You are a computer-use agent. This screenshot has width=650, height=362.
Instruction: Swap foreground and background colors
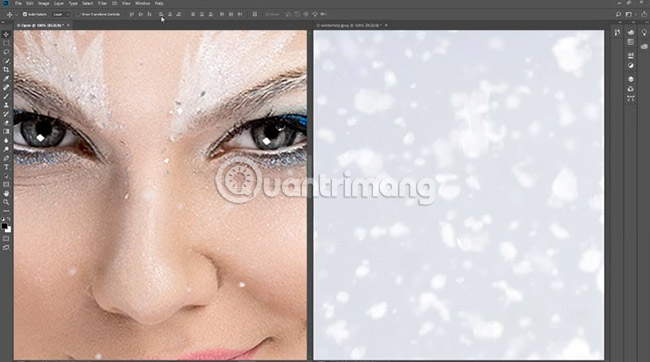9,219
